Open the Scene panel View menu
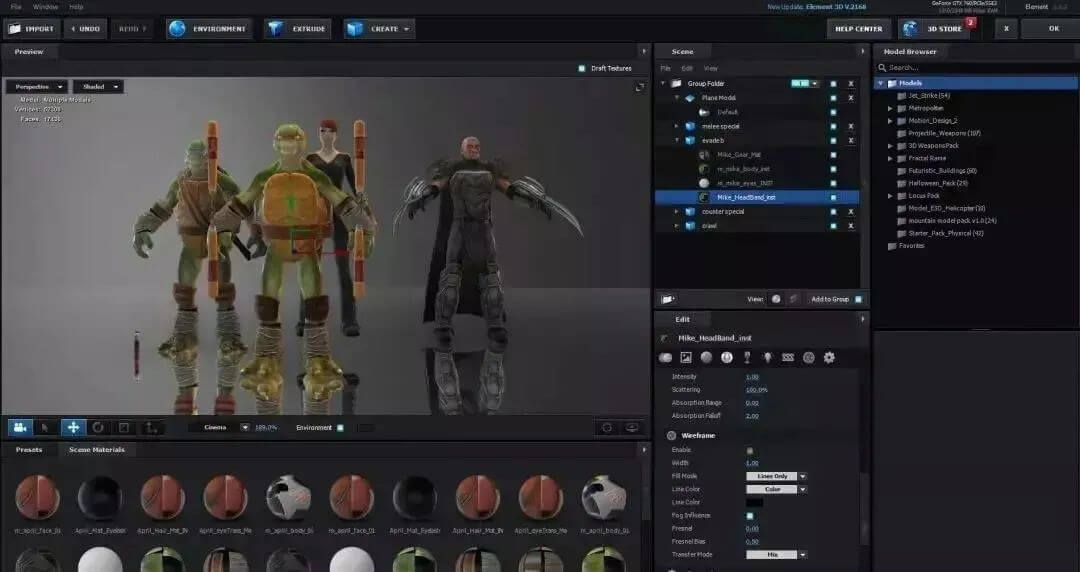Image resolution: width=1080 pixels, height=572 pixels. 710,68
